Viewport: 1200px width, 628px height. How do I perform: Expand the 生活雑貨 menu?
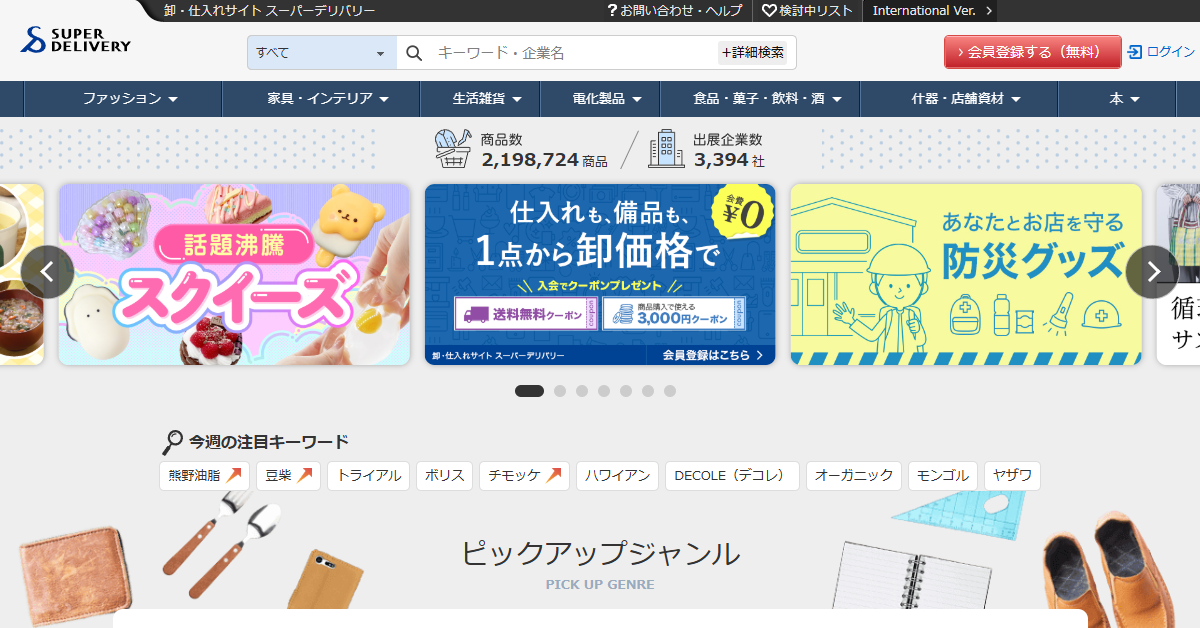[x=487, y=99]
